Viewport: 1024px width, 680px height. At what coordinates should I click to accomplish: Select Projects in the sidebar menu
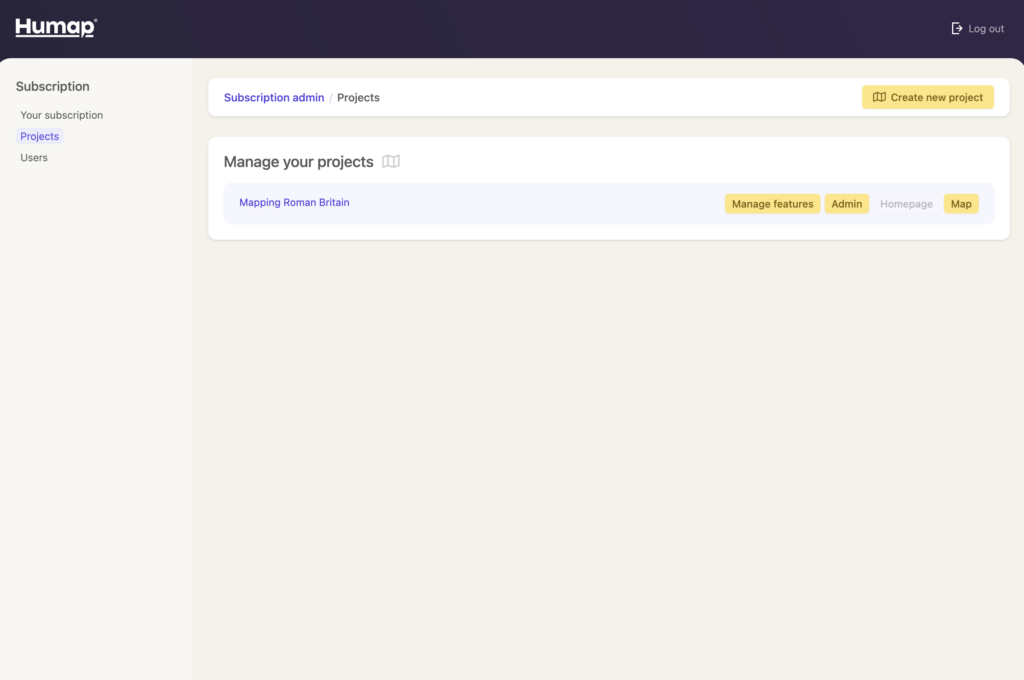40,136
